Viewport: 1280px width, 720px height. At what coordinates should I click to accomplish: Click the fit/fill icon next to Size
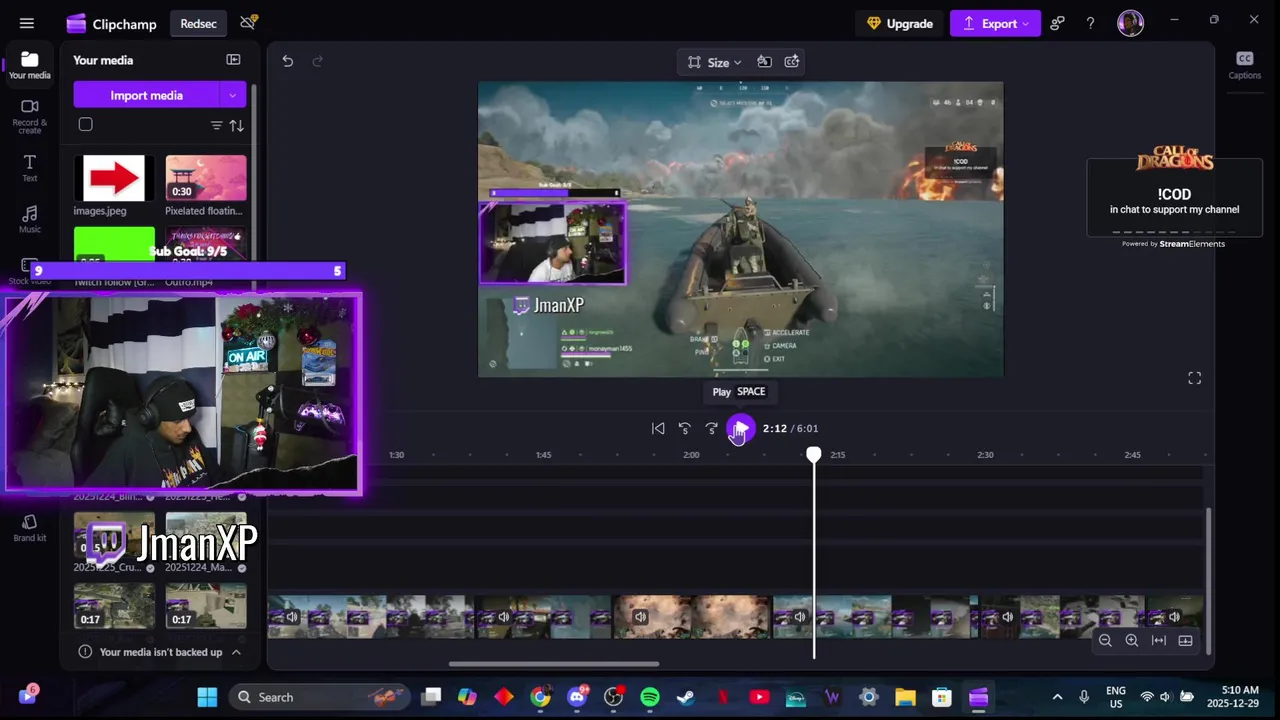764,62
